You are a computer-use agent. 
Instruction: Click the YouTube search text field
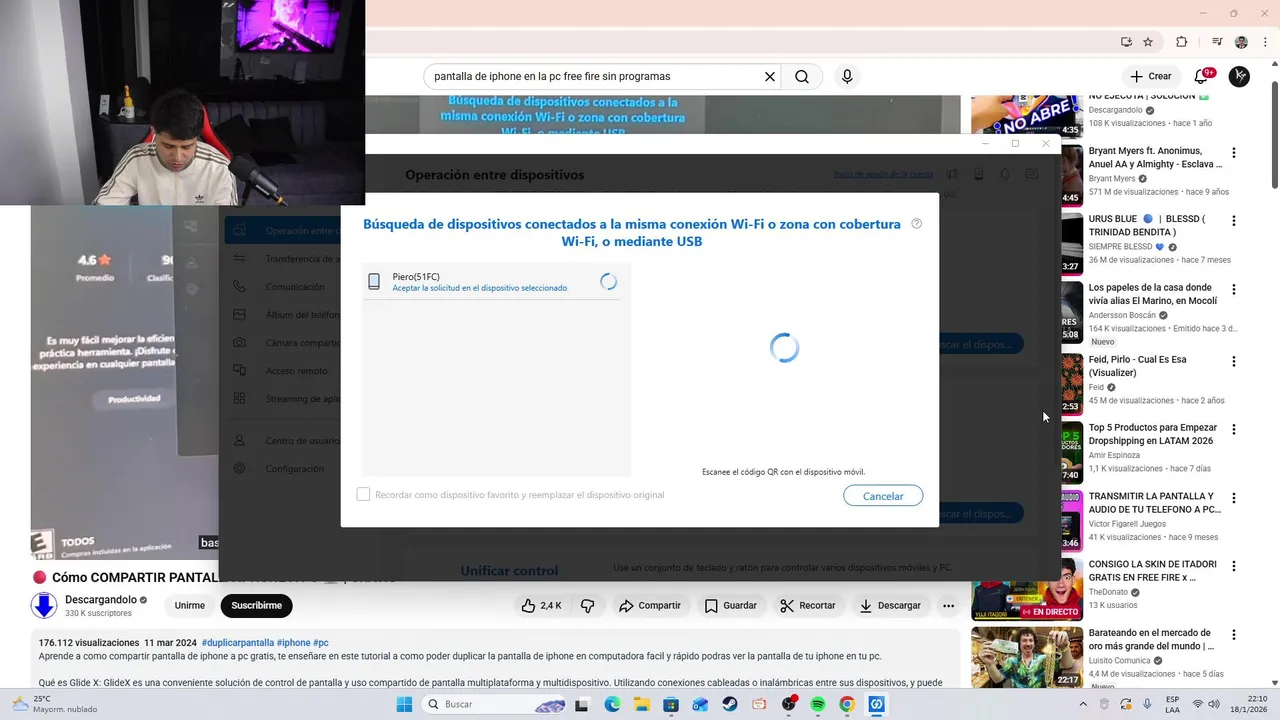tap(595, 76)
